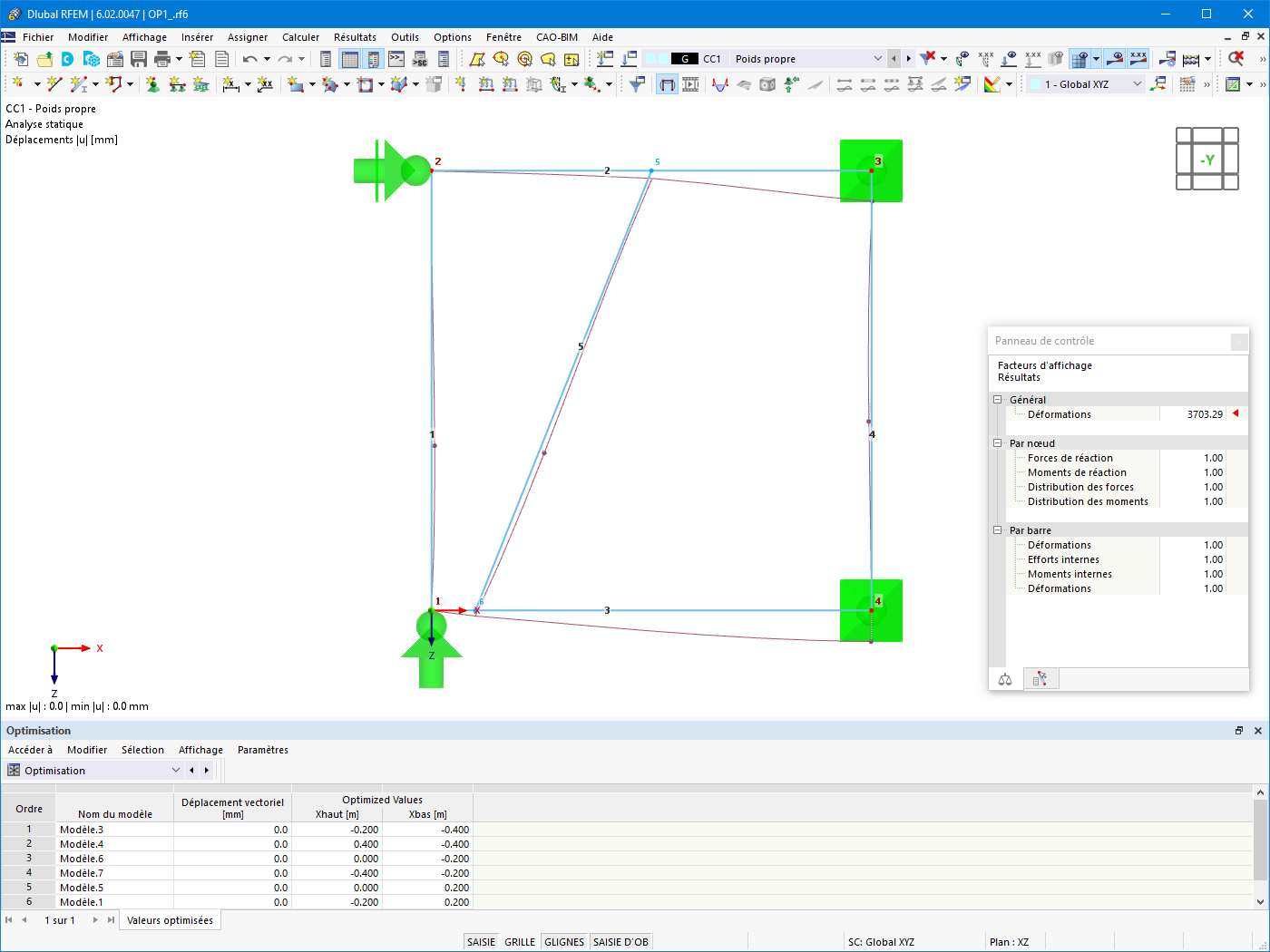Toggle the SAISIE D'OB object snap
Screen dimensions: 1270x952
pyautogui.click(x=620, y=942)
